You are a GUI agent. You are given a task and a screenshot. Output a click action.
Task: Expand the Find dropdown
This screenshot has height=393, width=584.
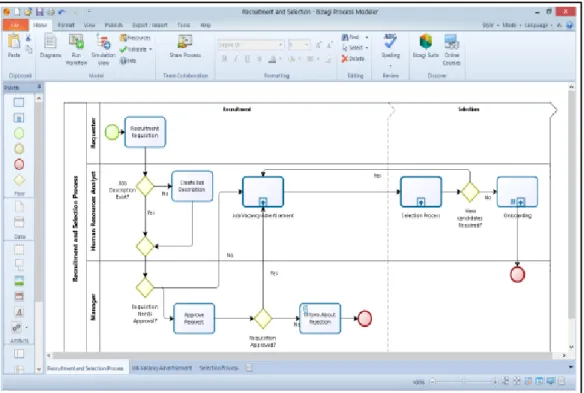[367, 37]
